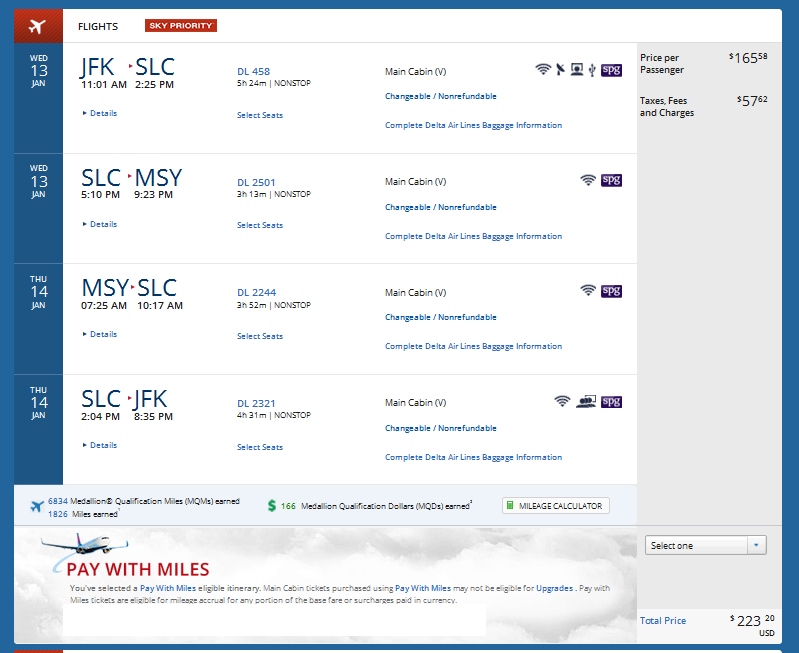Click the Wi-Fi icon on flight DL 2244
This screenshot has height=653, width=799.
click(x=588, y=291)
